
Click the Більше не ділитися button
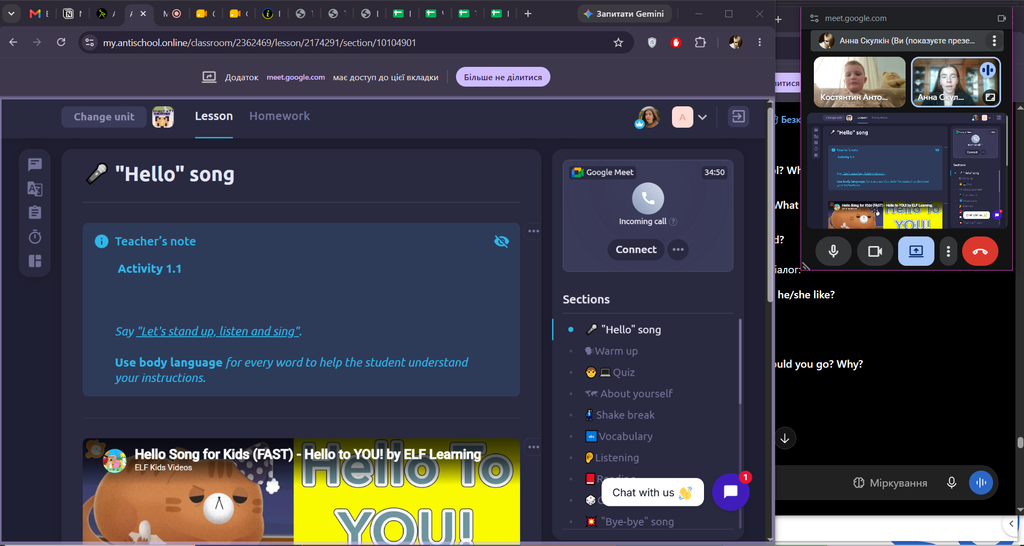503,77
